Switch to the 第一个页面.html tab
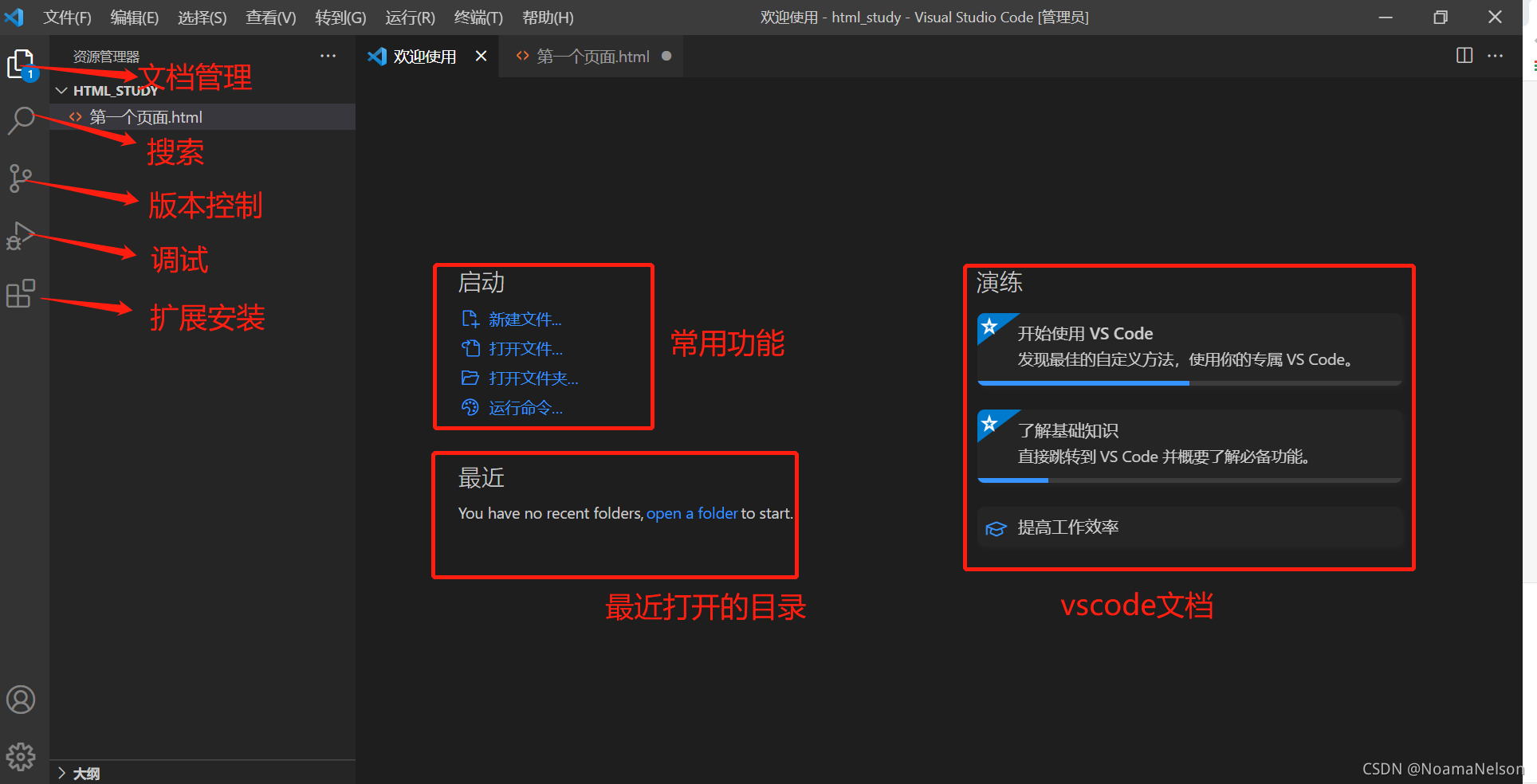This screenshot has height=784, width=1537. pyautogui.click(x=590, y=57)
